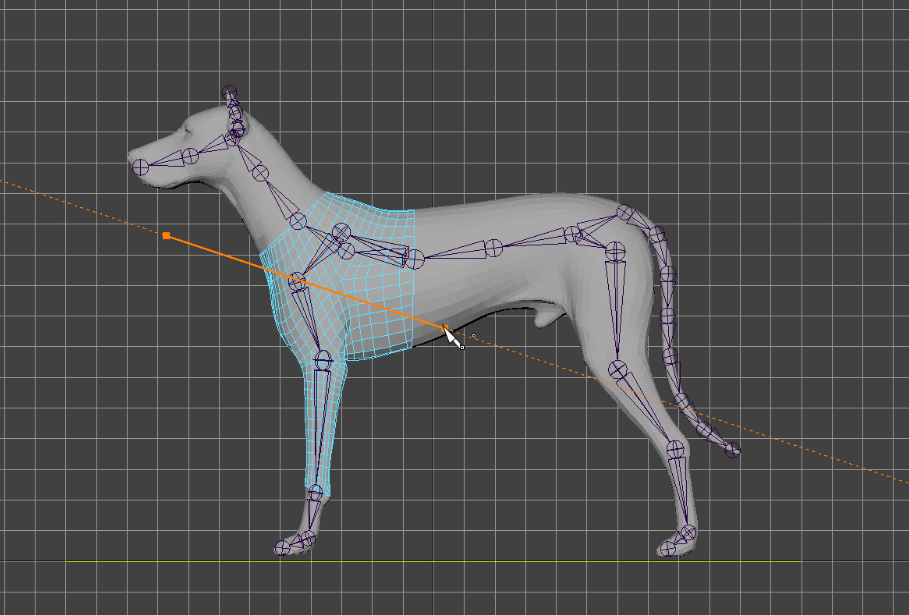Select the chest joint crossed by the orange line

click(x=297, y=281)
